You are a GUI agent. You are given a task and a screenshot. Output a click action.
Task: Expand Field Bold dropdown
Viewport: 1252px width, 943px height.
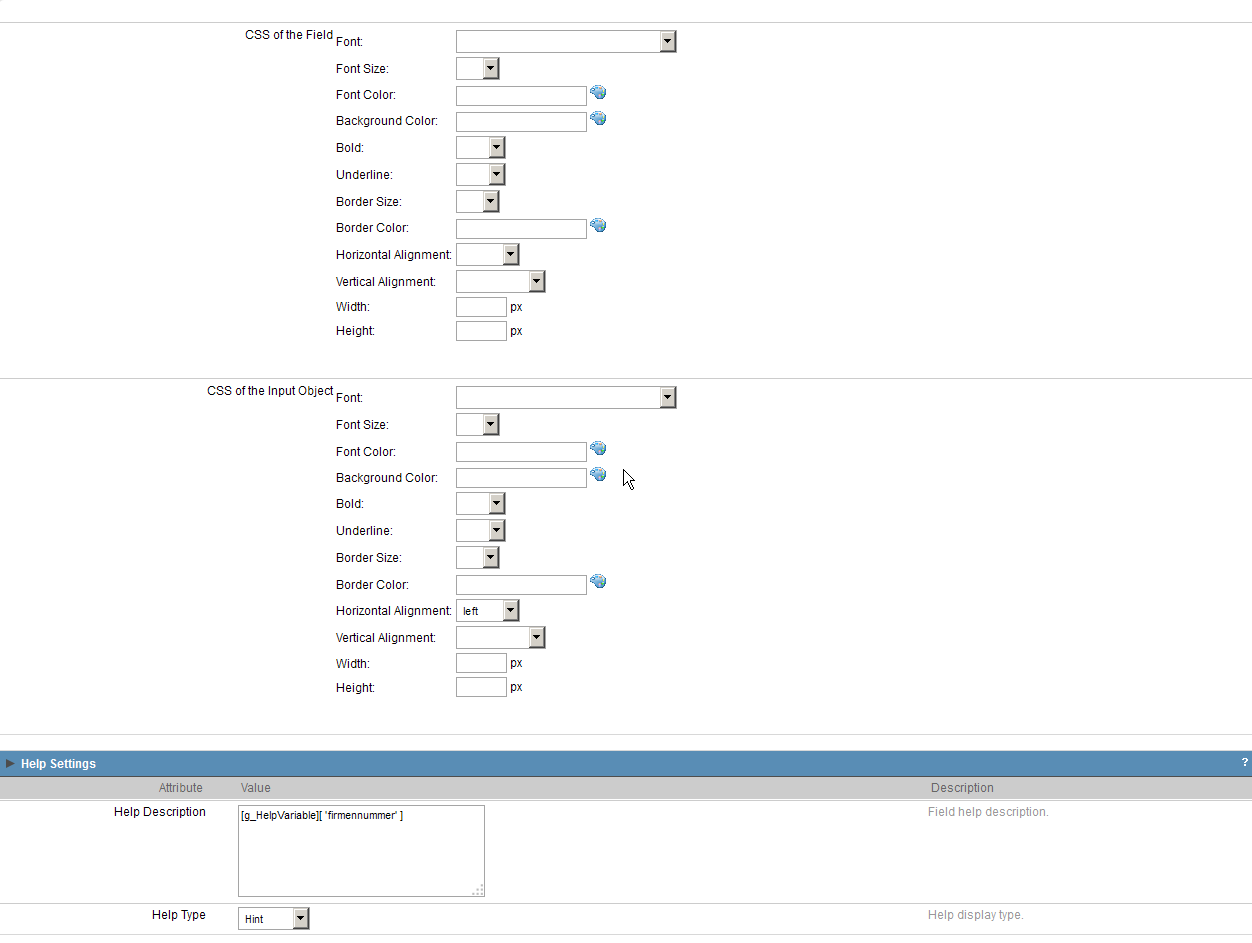coord(480,148)
